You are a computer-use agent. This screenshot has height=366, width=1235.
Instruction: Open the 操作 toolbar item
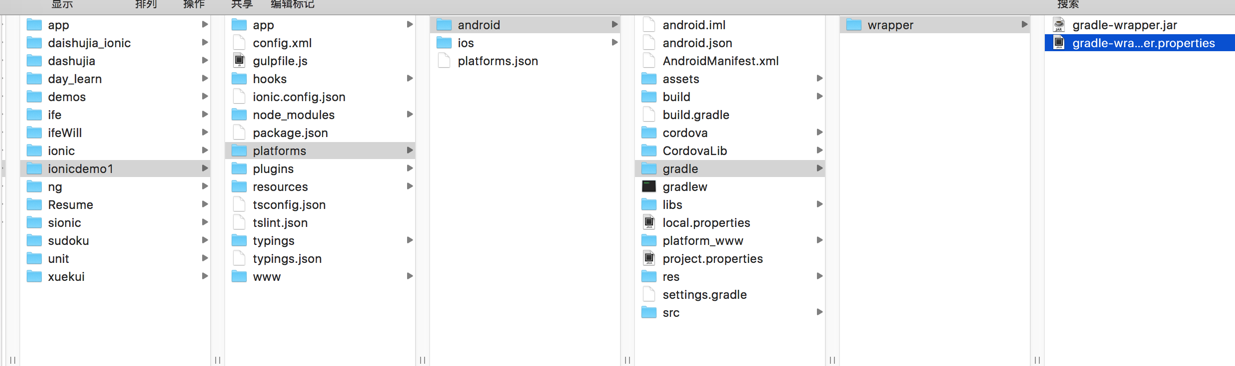[x=194, y=4]
